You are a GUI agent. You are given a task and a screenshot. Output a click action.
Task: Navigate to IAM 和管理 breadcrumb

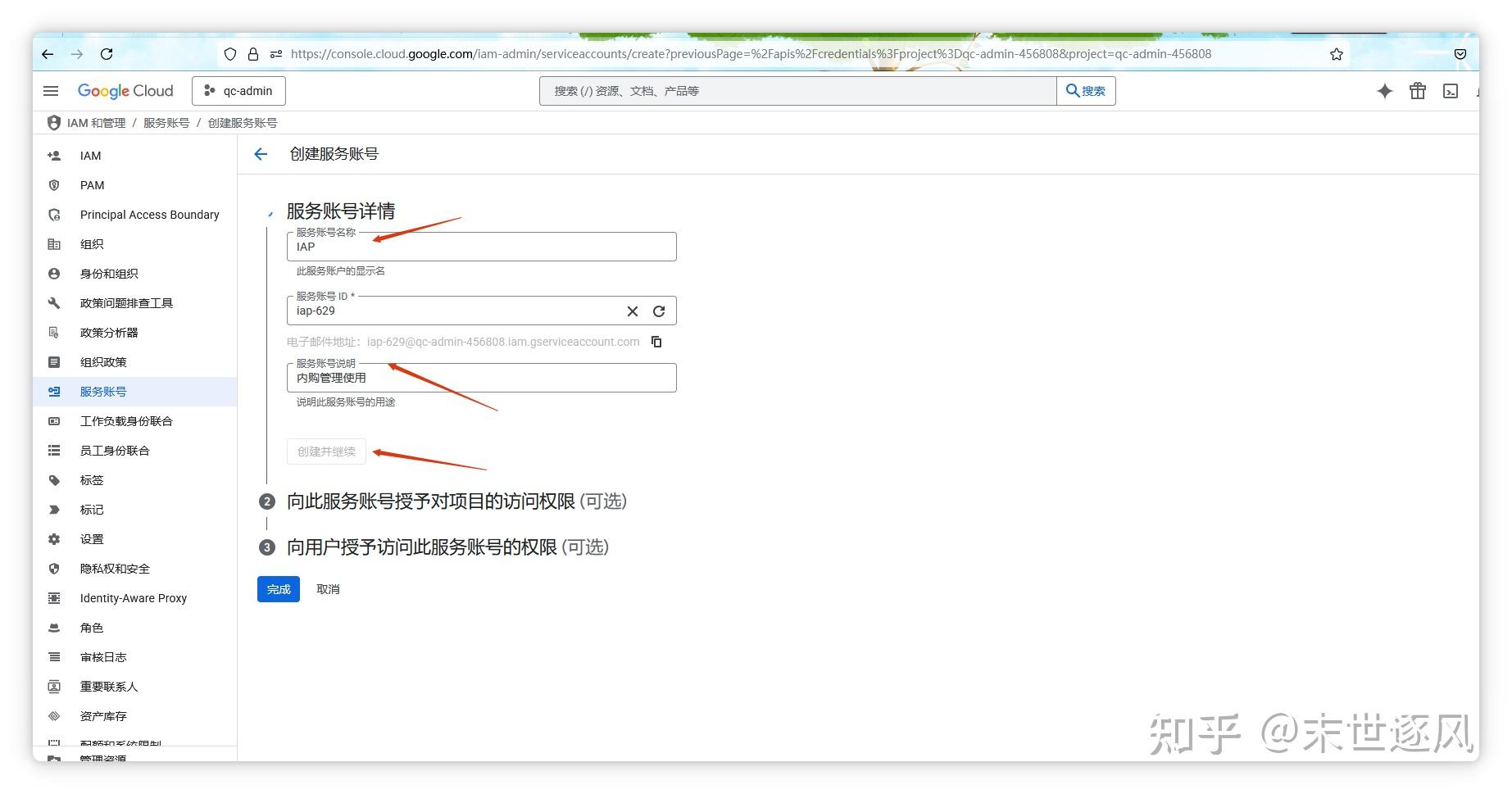[93, 122]
